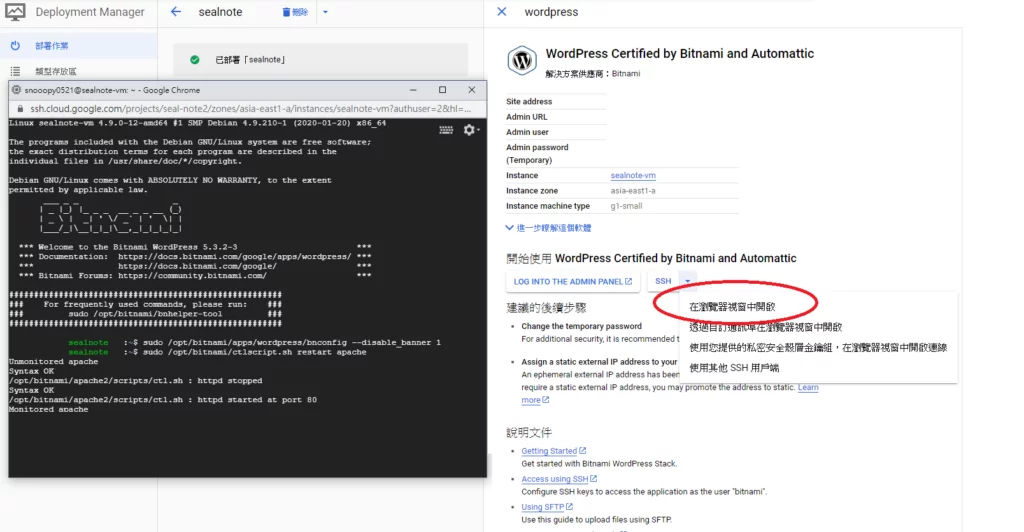
Task: Click the sealnote deployment title
Action: click(x=220, y=12)
